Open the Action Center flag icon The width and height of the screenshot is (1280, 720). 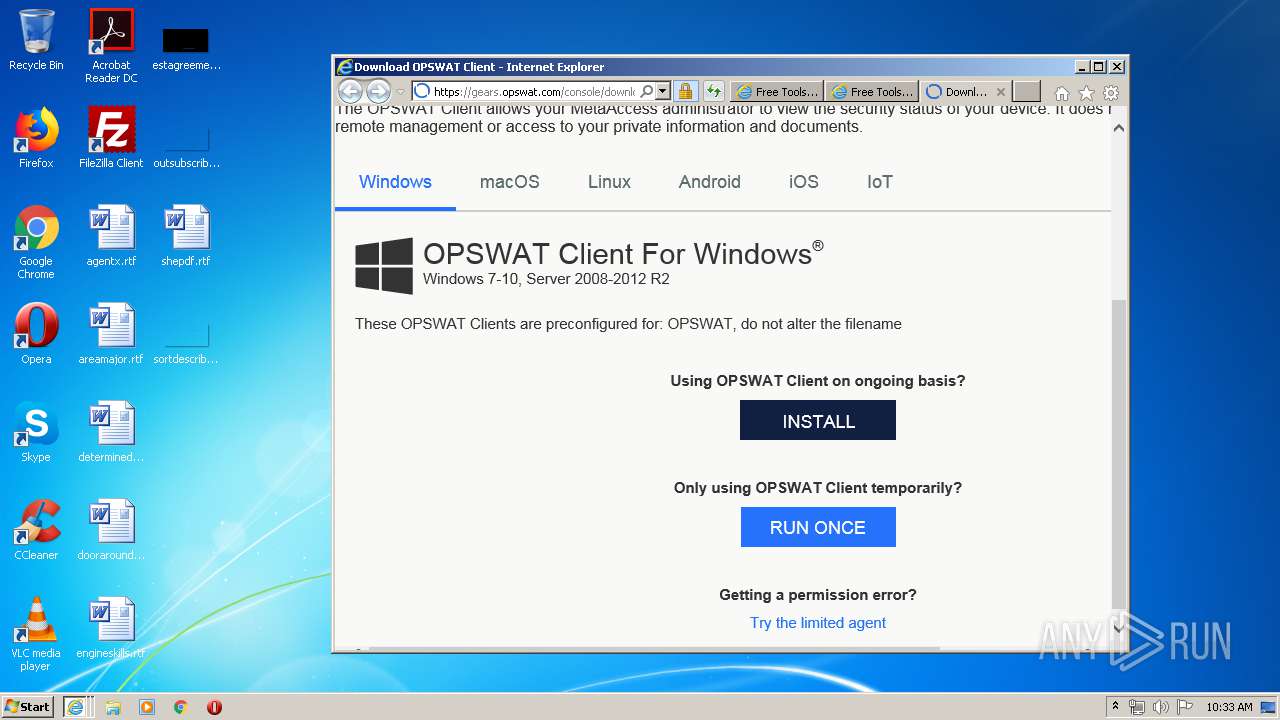click(1185, 707)
